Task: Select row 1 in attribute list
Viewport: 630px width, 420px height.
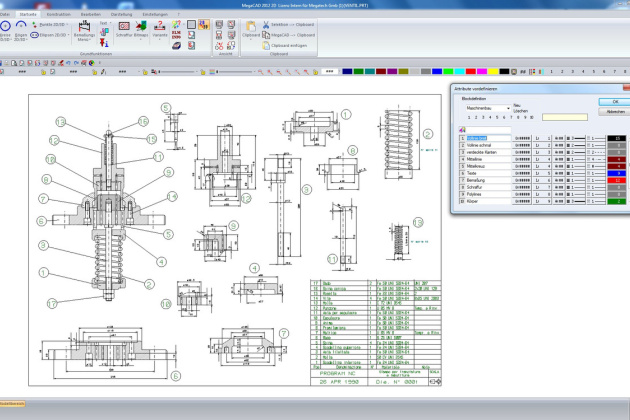Action: [463, 138]
